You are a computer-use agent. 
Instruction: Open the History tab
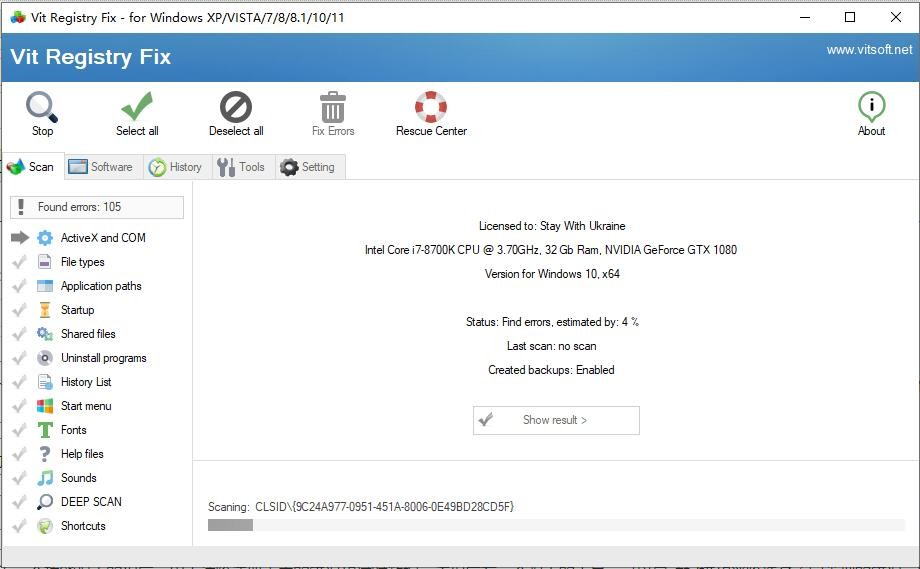pos(177,167)
